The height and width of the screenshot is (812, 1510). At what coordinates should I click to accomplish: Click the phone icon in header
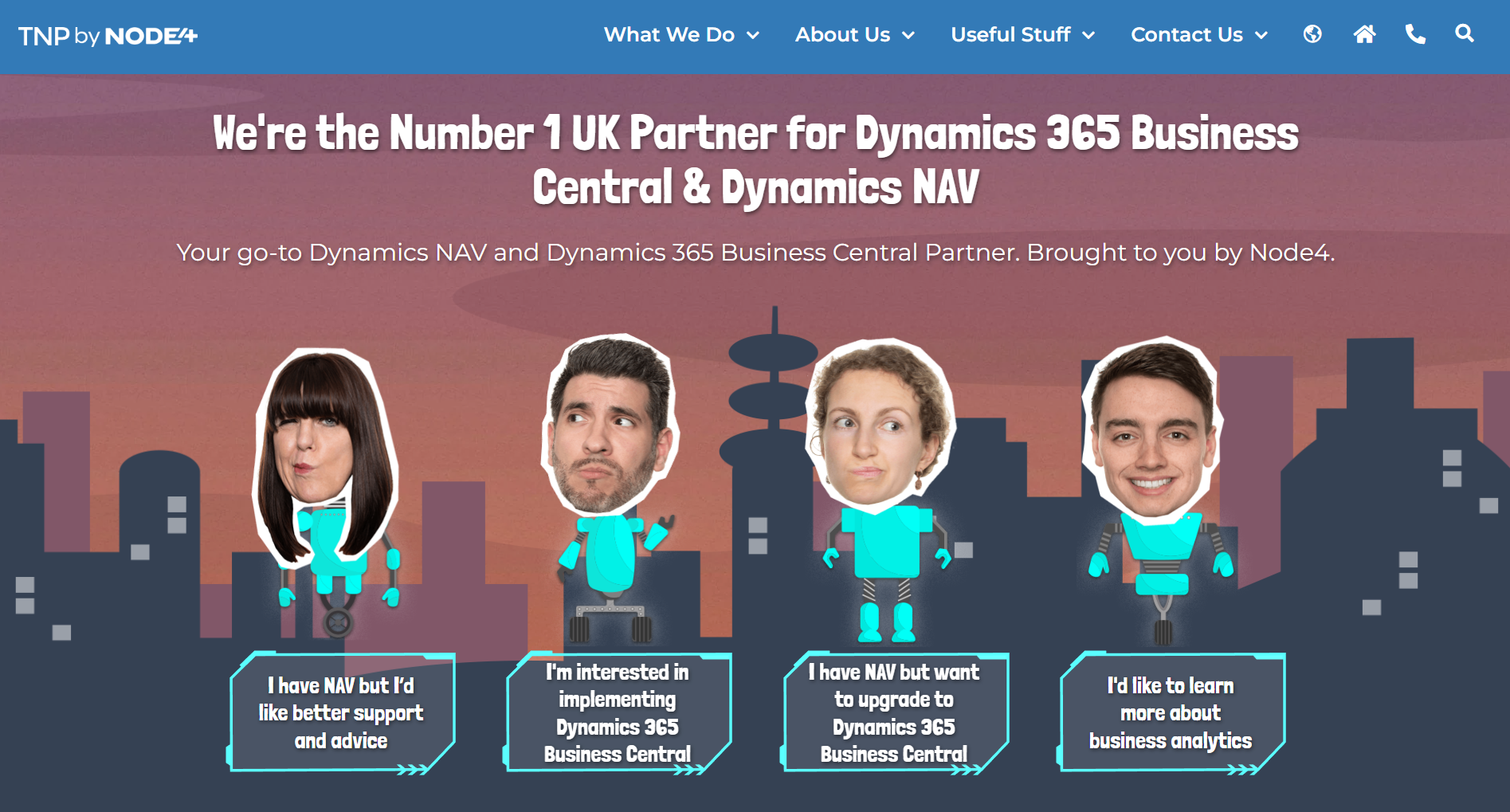coord(1415,34)
